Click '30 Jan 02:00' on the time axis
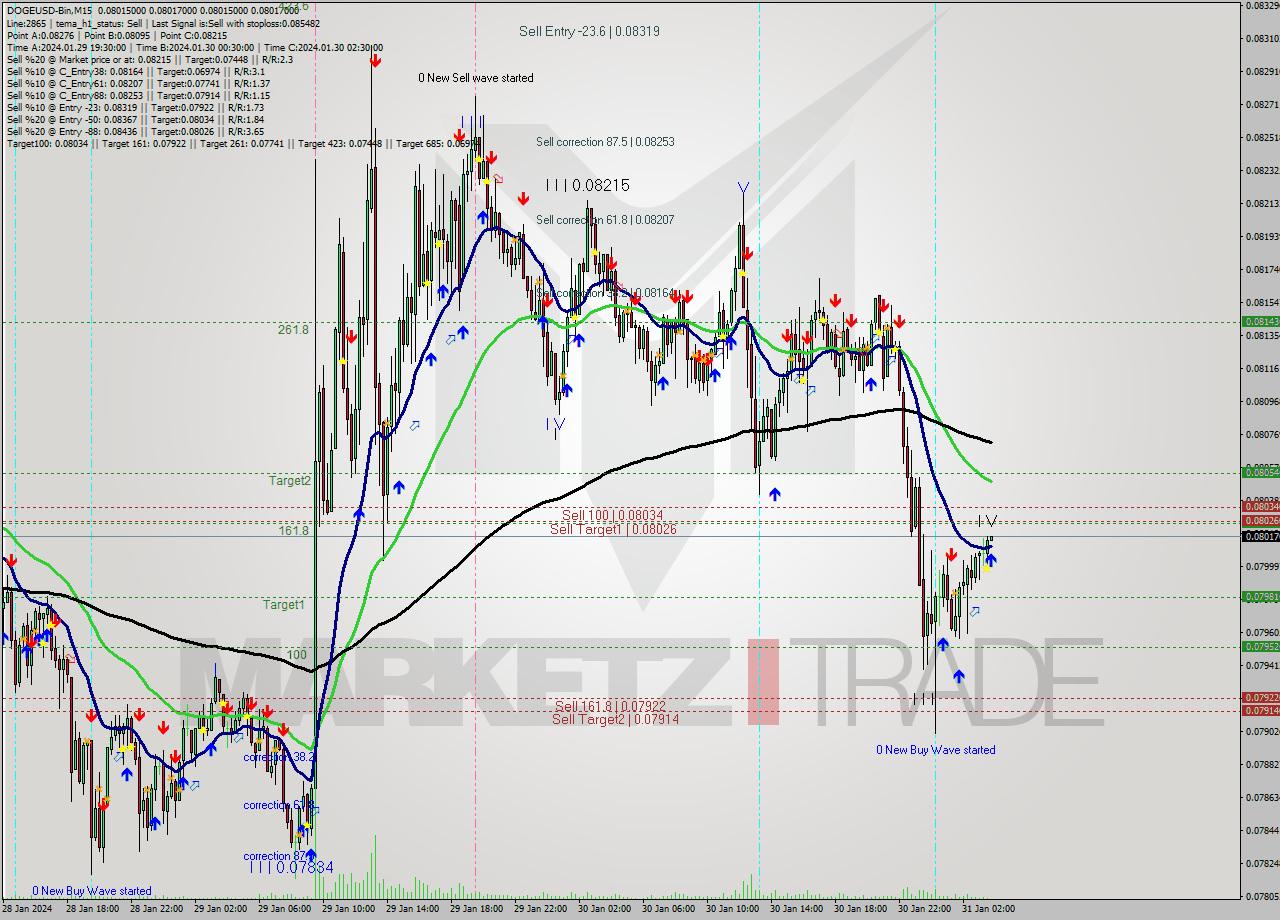The image size is (1280, 920). point(604,909)
